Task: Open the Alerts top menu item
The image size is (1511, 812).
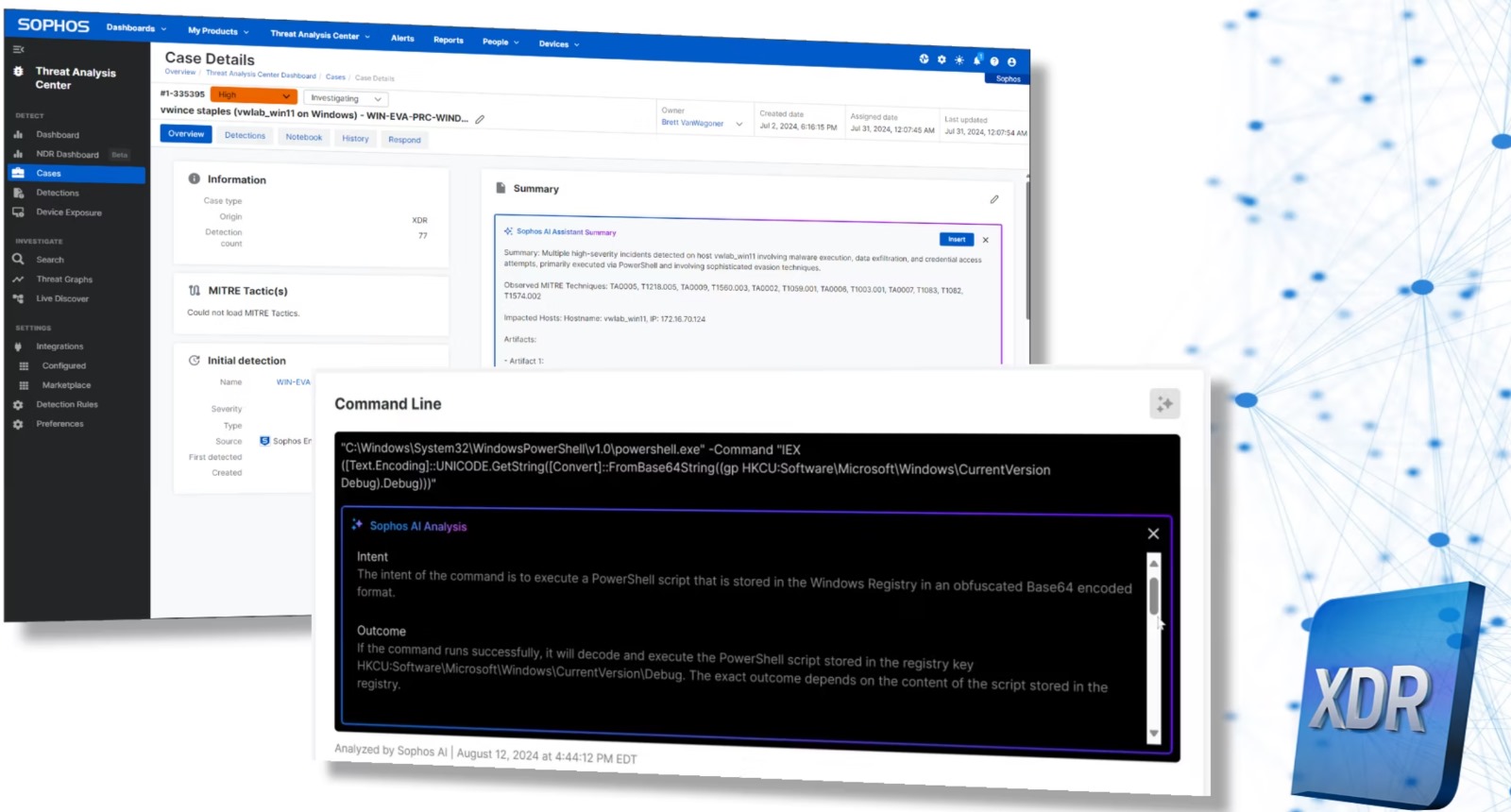Action: point(402,38)
